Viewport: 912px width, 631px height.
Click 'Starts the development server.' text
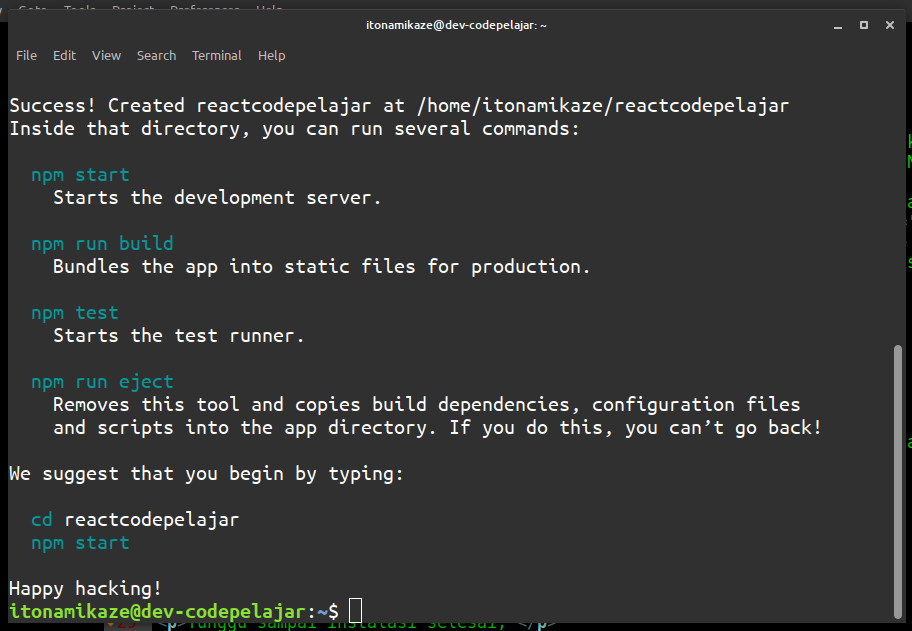pyautogui.click(x=217, y=198)
